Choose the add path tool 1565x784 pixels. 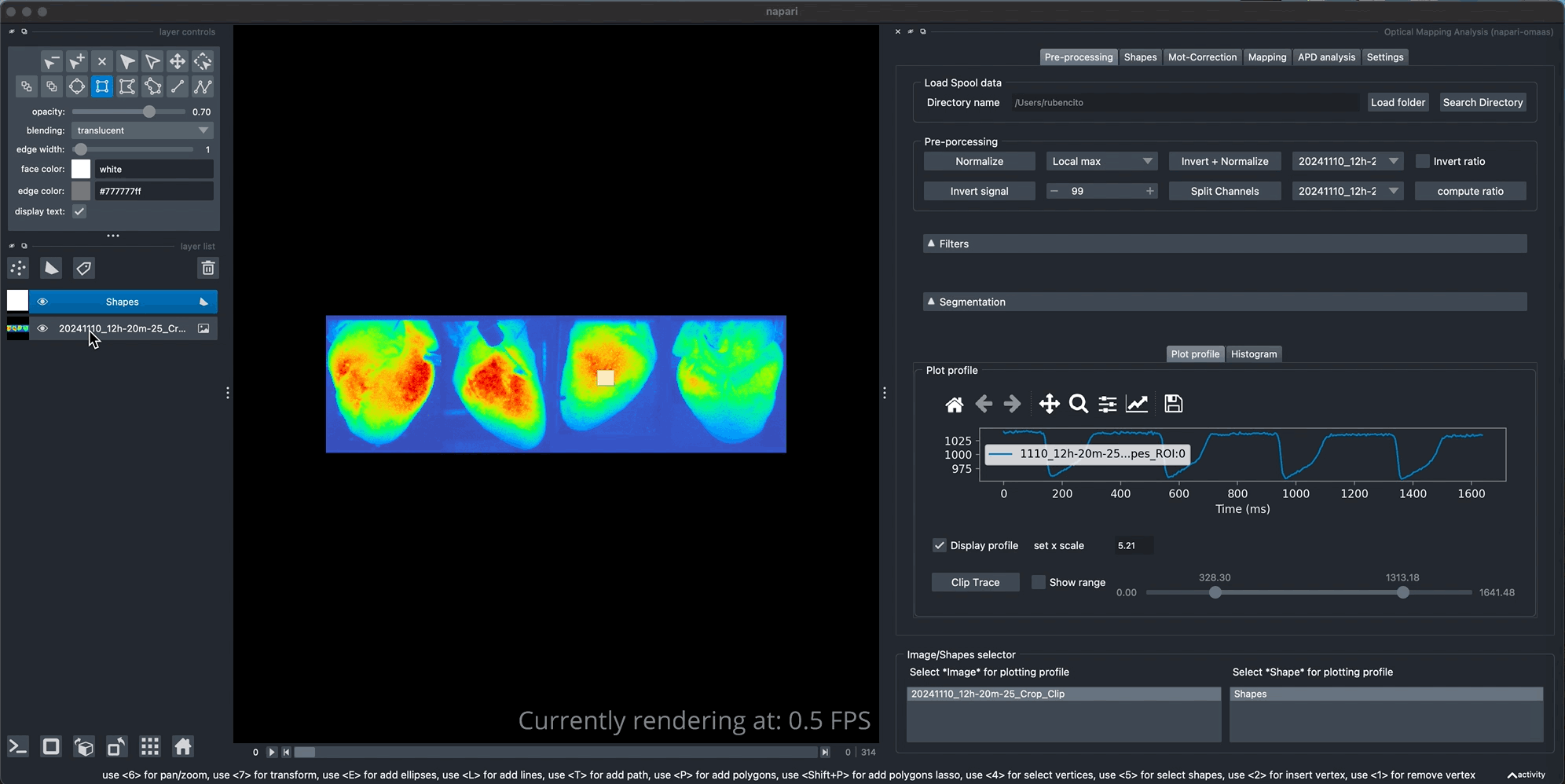pyautogui.click(x=203, y=86)
